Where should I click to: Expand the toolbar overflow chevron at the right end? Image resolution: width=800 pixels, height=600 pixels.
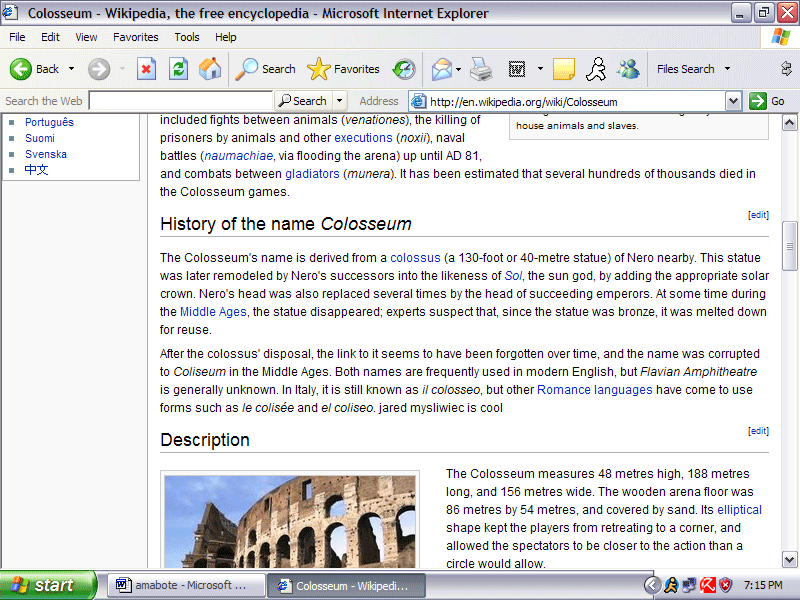[x=786, y=68]
